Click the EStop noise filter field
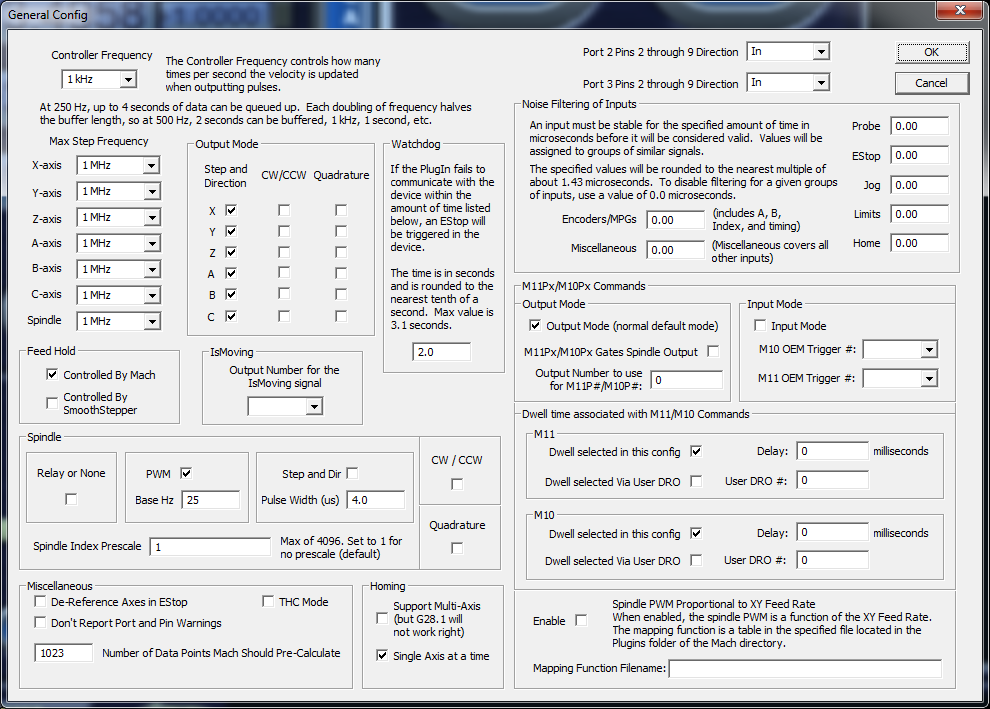Screen dimensions: 990x709 click(919, 155)
